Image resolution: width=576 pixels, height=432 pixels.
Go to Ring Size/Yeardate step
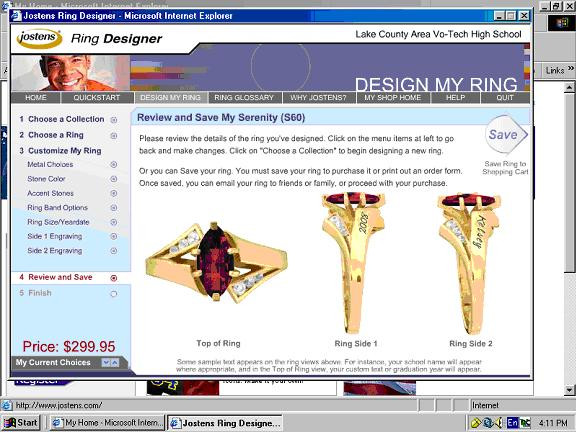pyautogui.click(x=58, y=222)
